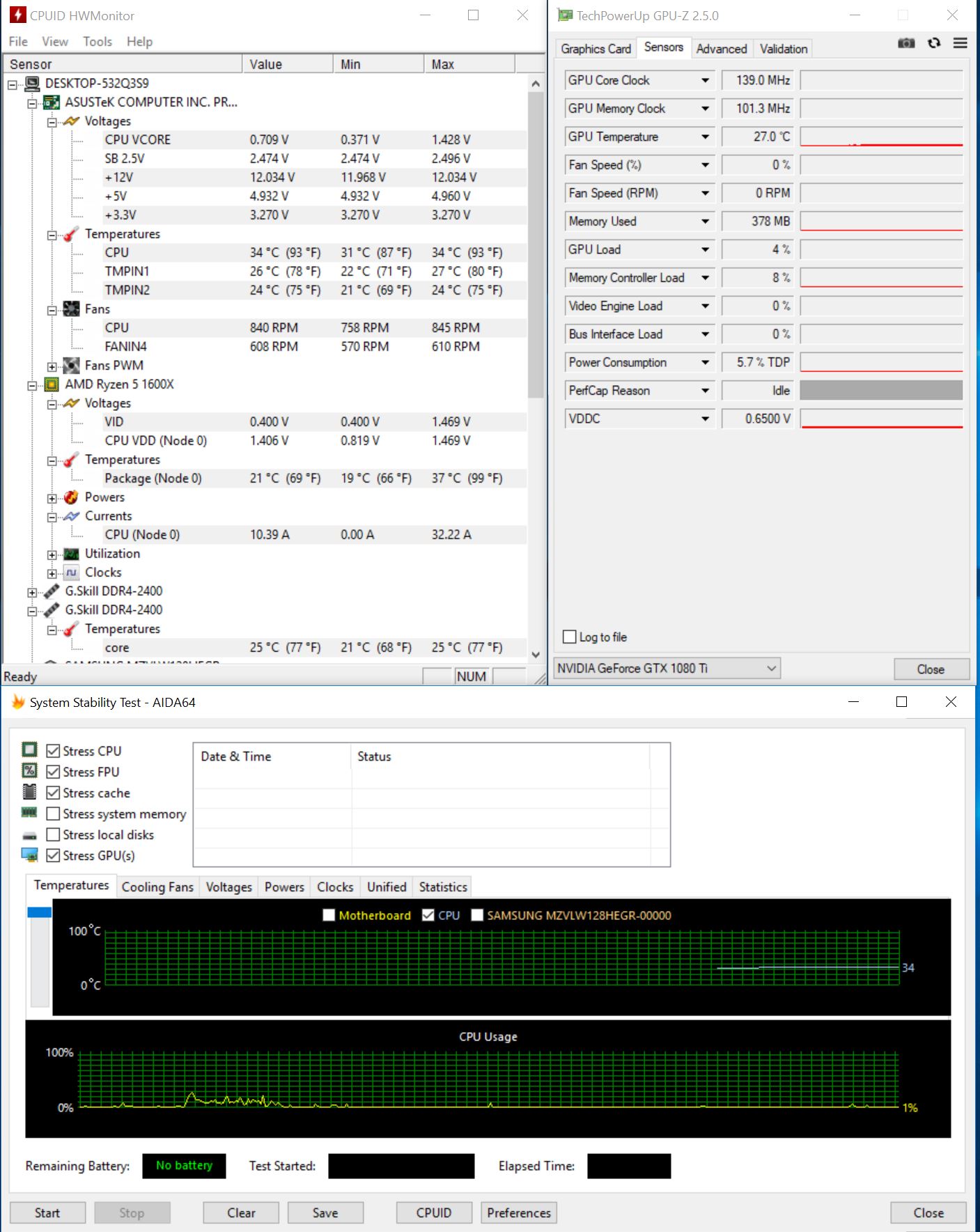Image resolution: width=980 pixels, height=1232 pixels.
Task: Click the Clocks waveform icon
Action: coord(71,572)
